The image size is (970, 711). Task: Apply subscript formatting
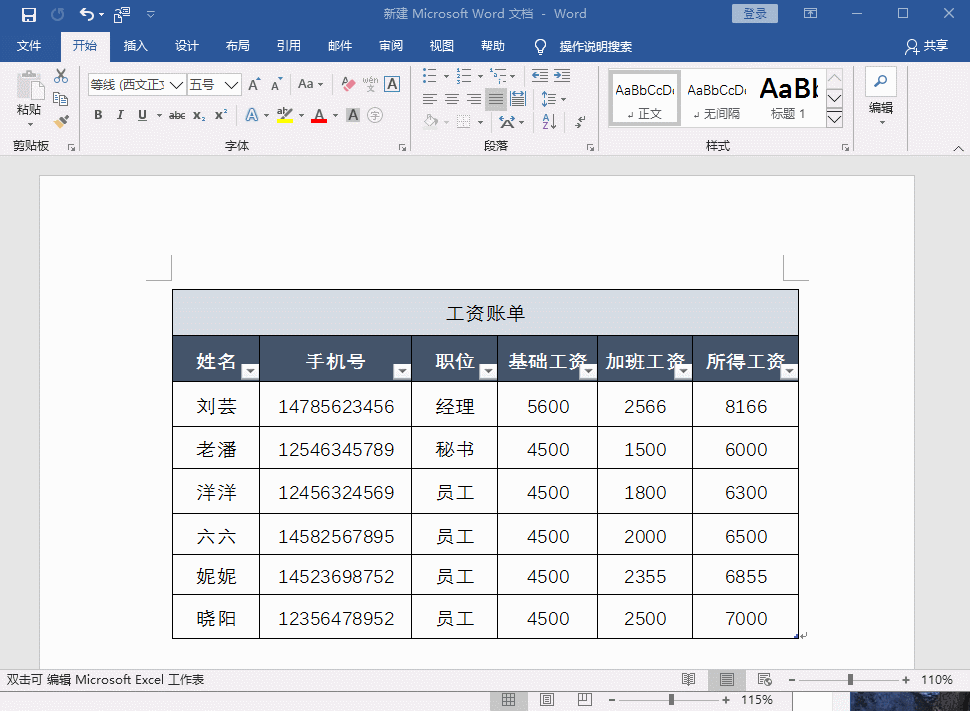197,115
